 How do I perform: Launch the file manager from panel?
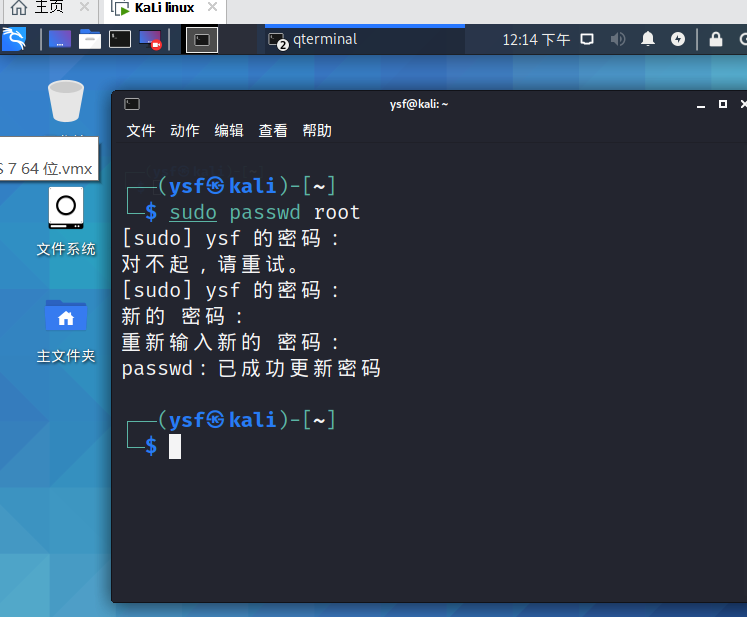pyautogui.click(x=90, y=39)
